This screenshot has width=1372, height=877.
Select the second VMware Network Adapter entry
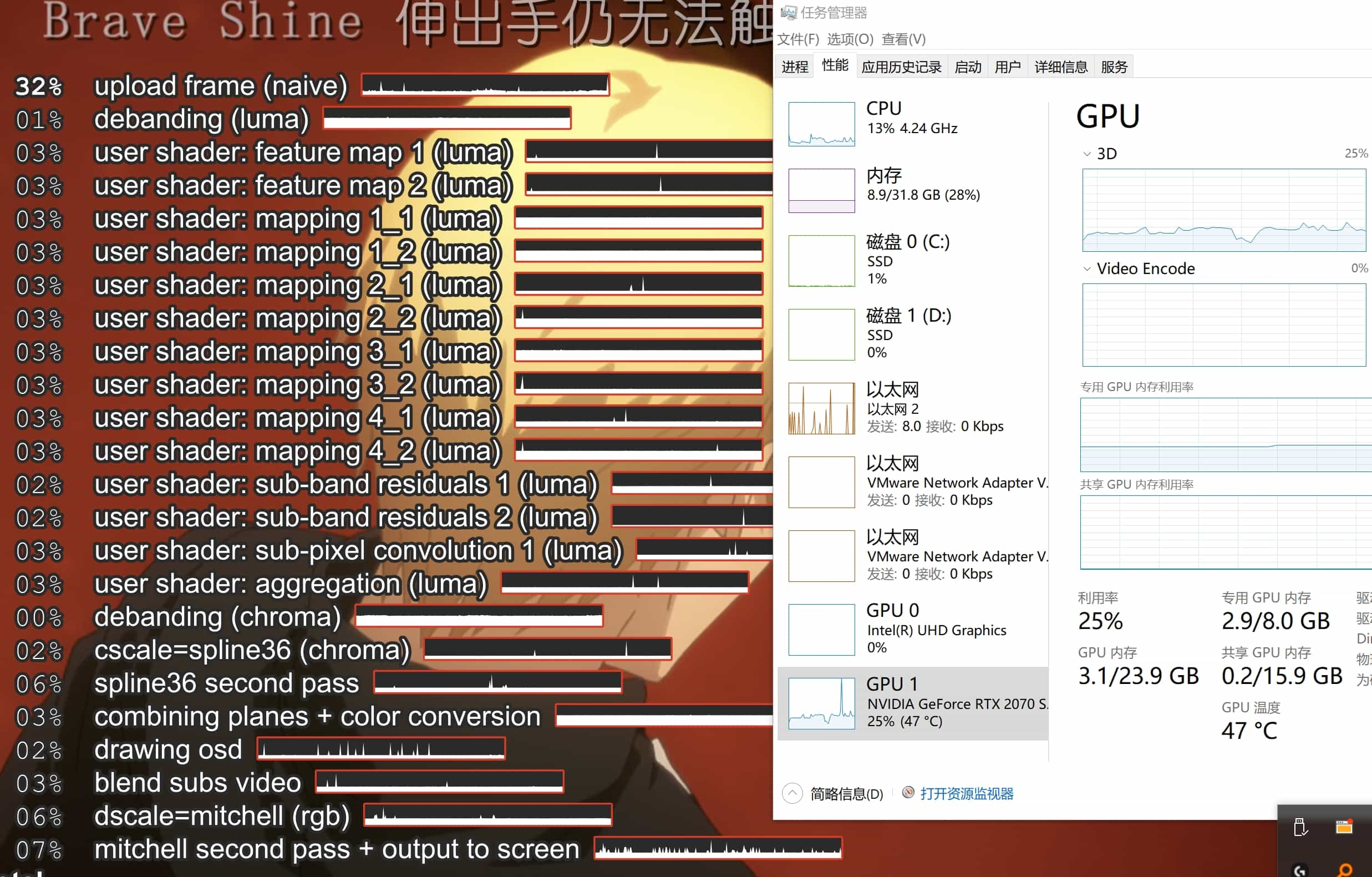pyautogui.click(x=913, y=556)
